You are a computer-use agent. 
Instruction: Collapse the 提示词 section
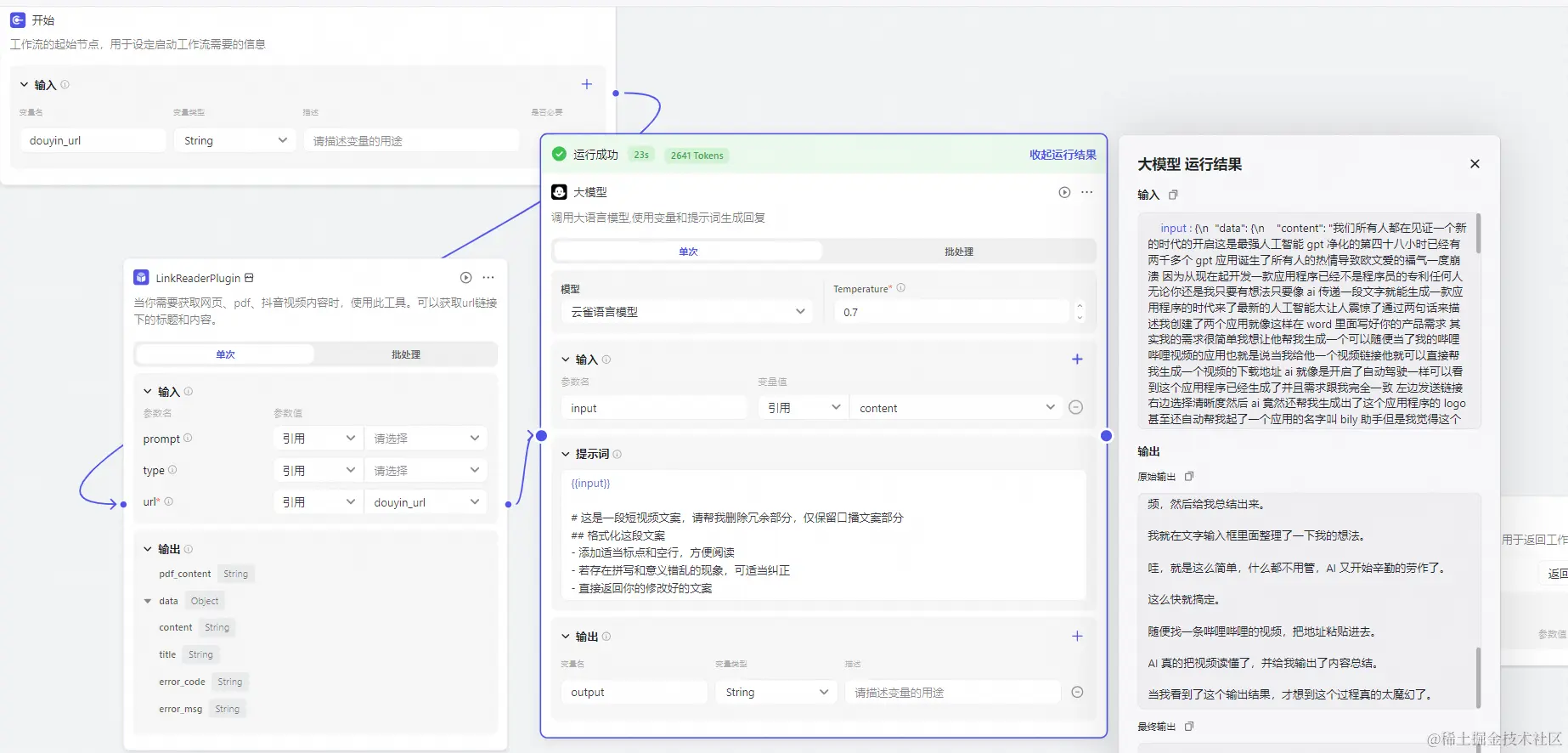(x=566, y=455)
